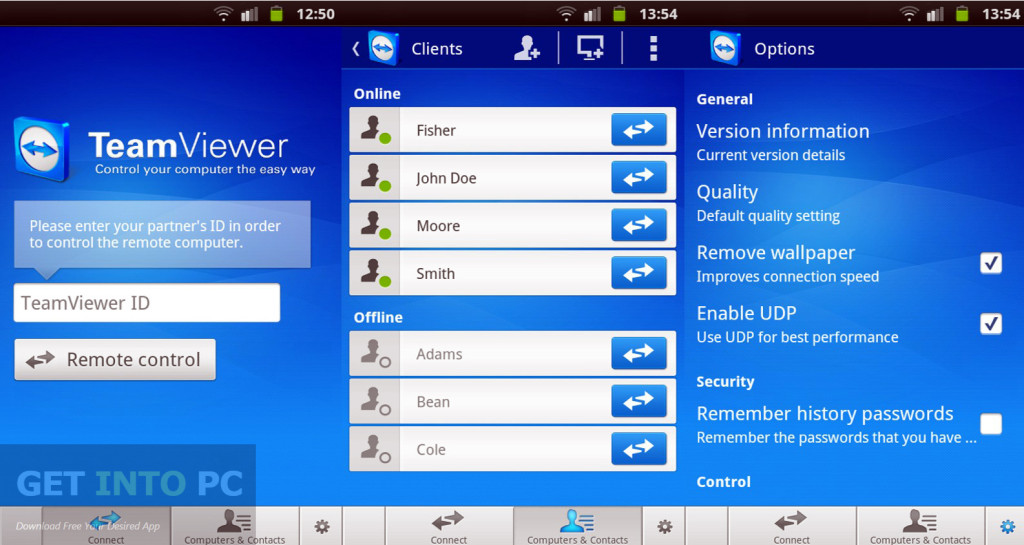The image size is (1024, 545).
Task: Click the Options header title
Action: [784, 49]
